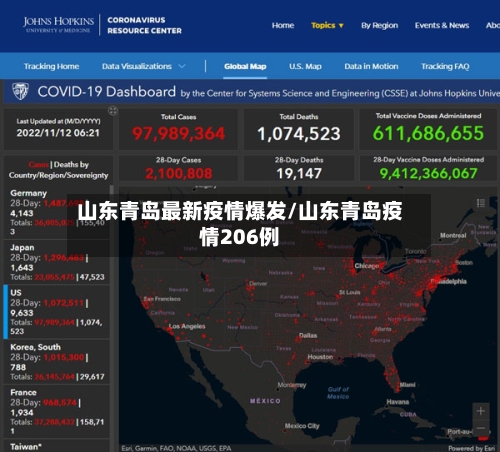500x452 pixels.
Task: Zoom in on the map with plus button
Action: (x=481, y=411)
